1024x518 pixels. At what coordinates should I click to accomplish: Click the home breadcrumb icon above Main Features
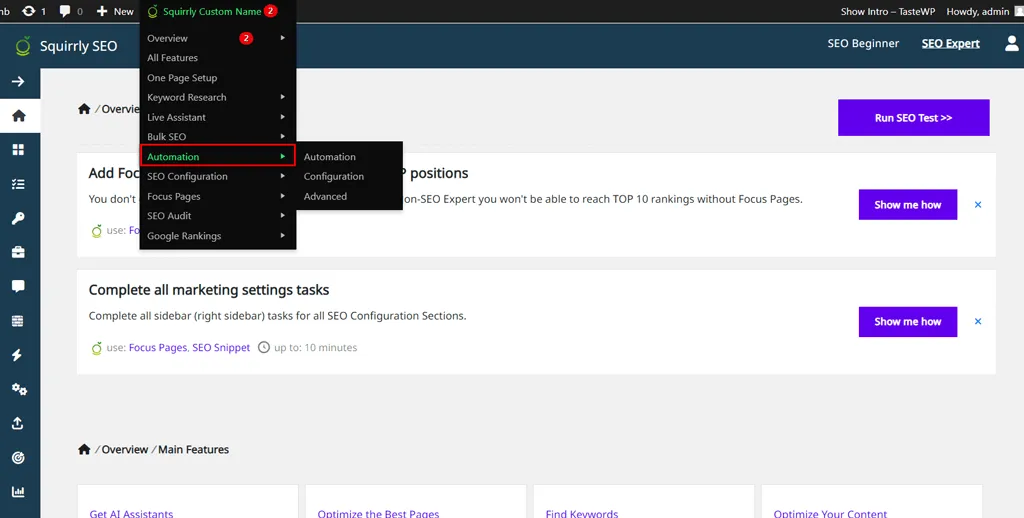84,449
